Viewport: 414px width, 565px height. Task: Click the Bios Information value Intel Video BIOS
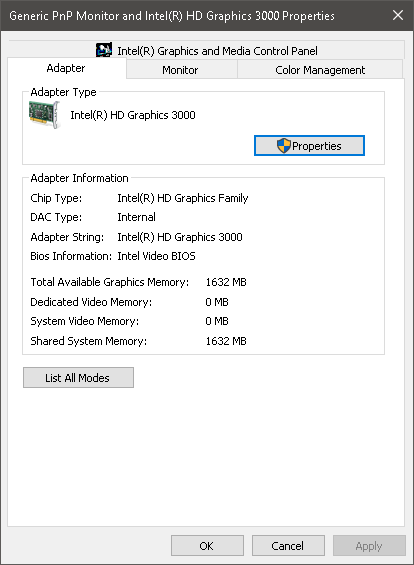(x=156, y=256)
